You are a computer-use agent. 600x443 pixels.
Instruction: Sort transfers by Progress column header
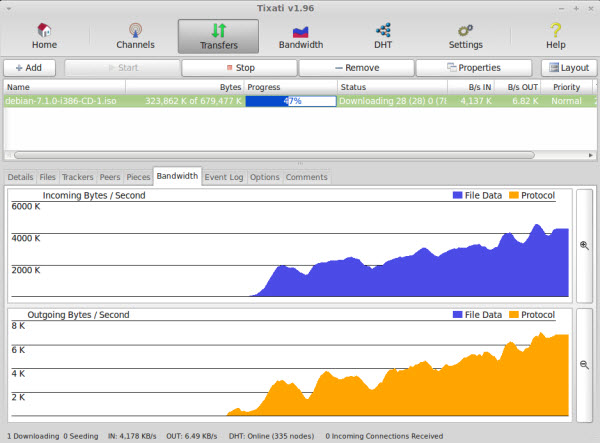click(x=291, y=87)
